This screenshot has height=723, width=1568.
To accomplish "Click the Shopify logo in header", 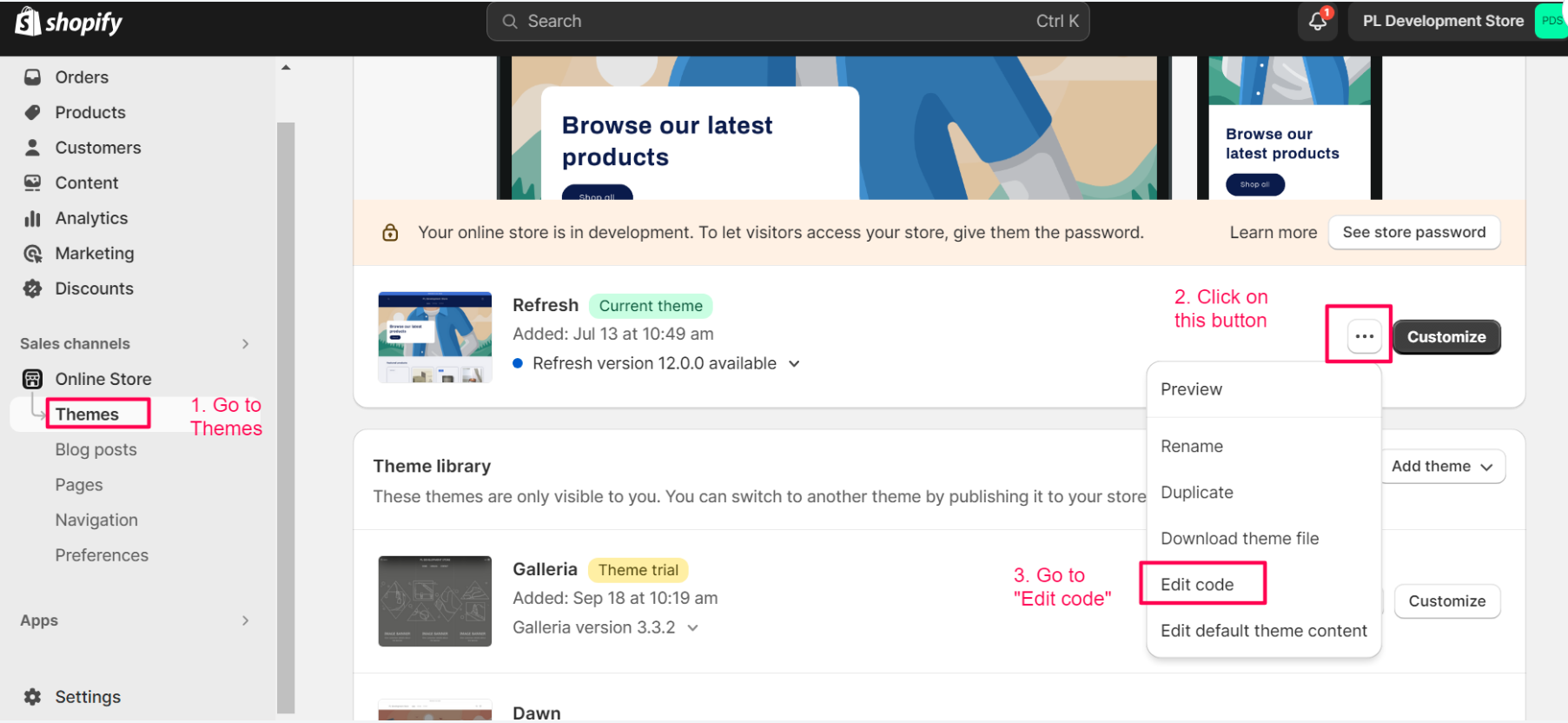I will pyautogui.click(x=69, y=22).
